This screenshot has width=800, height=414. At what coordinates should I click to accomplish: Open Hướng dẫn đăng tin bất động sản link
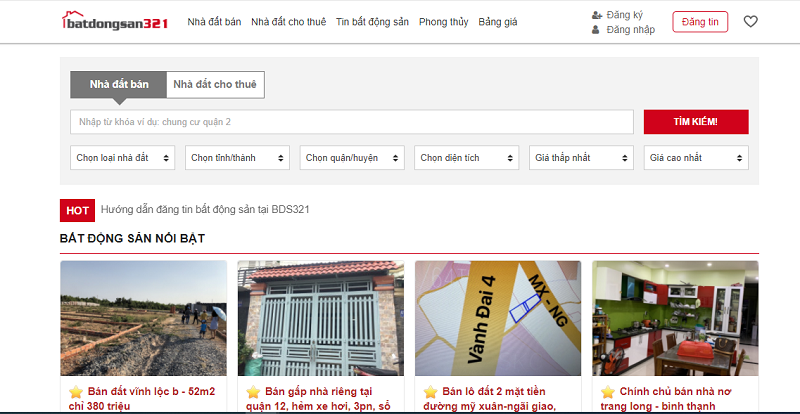coord(205,209)
